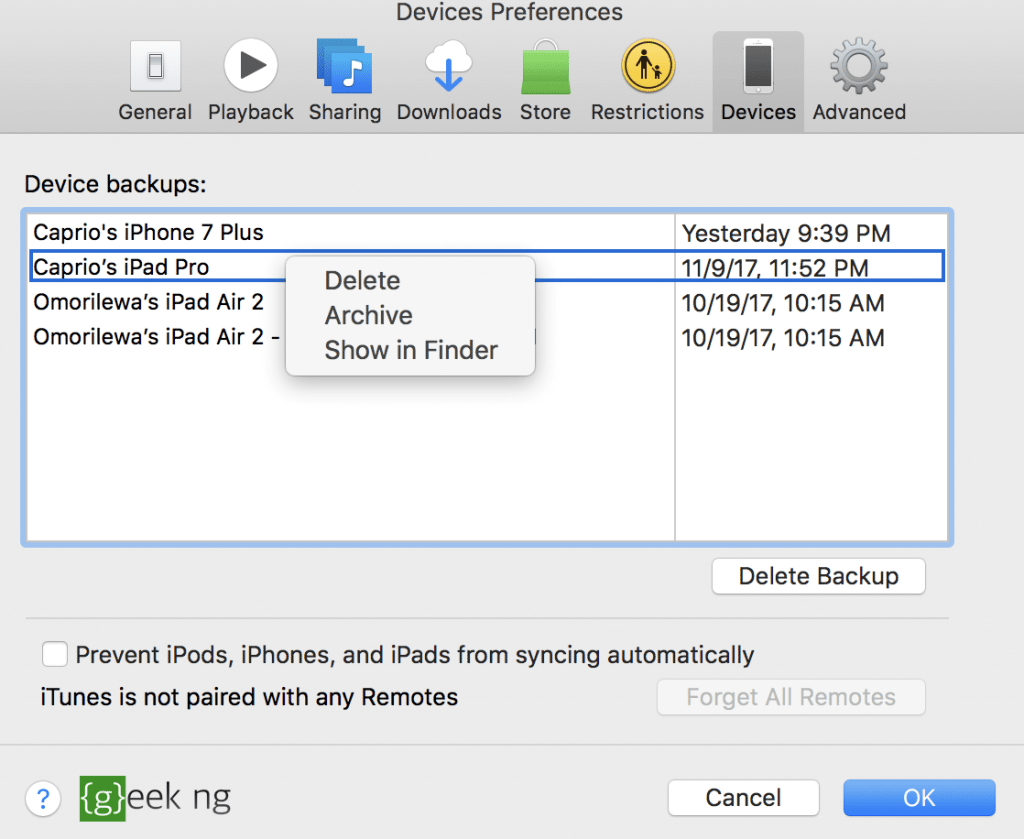Click the Forget All Remotes button
Screen dimensions: 1024x839
click(791, 697)
